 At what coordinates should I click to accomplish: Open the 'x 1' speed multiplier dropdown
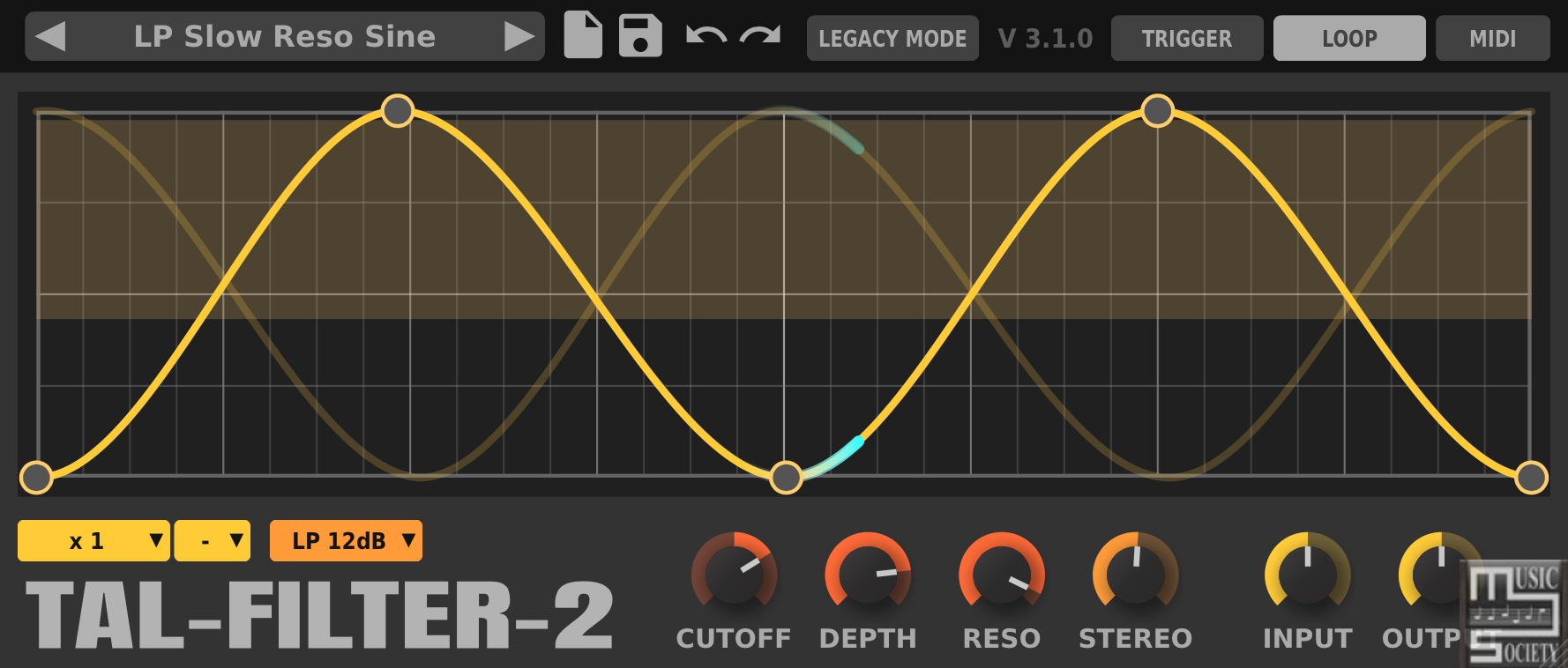tap(93, 540)
